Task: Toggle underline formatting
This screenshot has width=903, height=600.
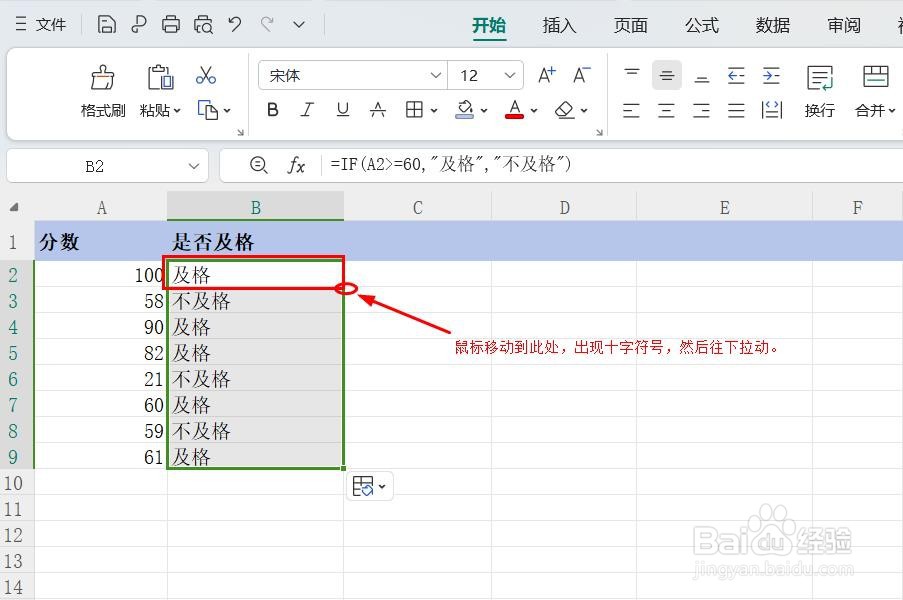Action: 342,110
